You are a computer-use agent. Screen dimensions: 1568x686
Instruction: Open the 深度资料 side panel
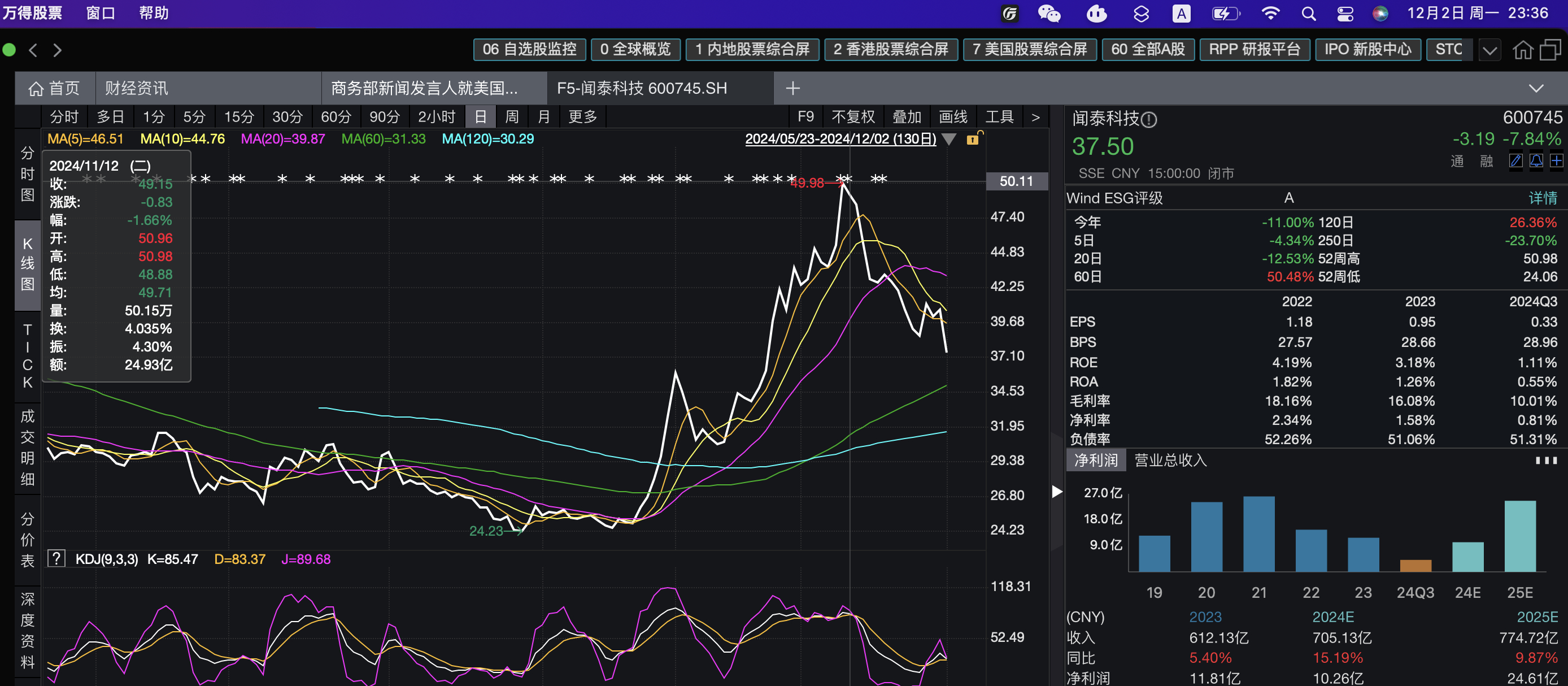27,630
